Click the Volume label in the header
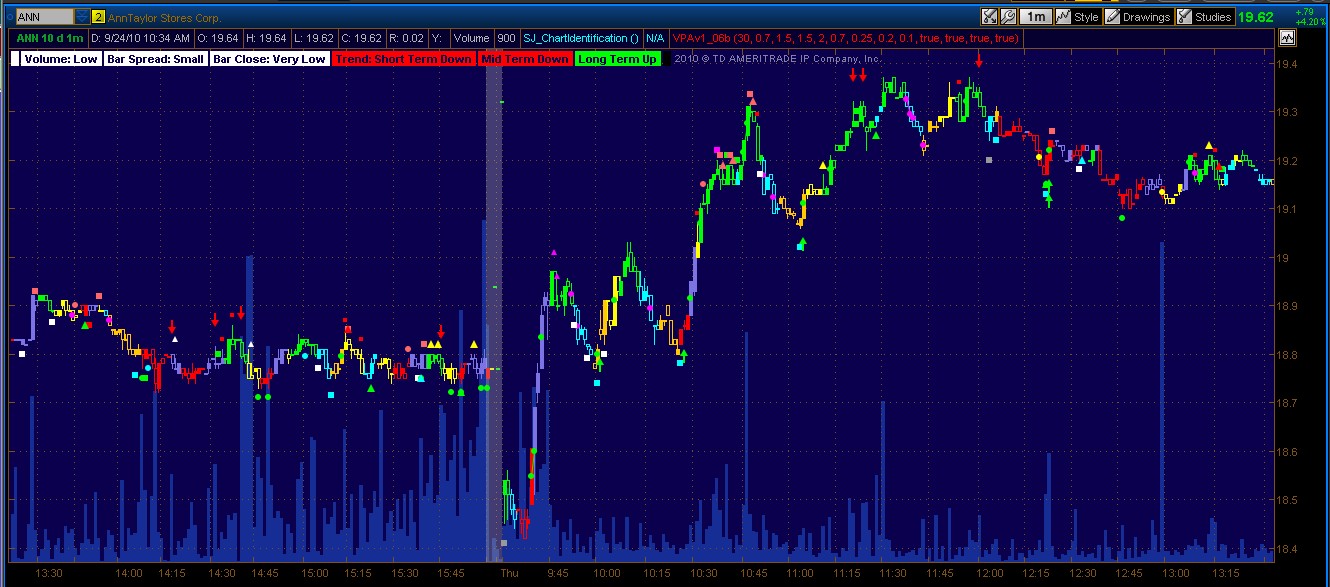Screen dimensions: 1330x587 470,38
